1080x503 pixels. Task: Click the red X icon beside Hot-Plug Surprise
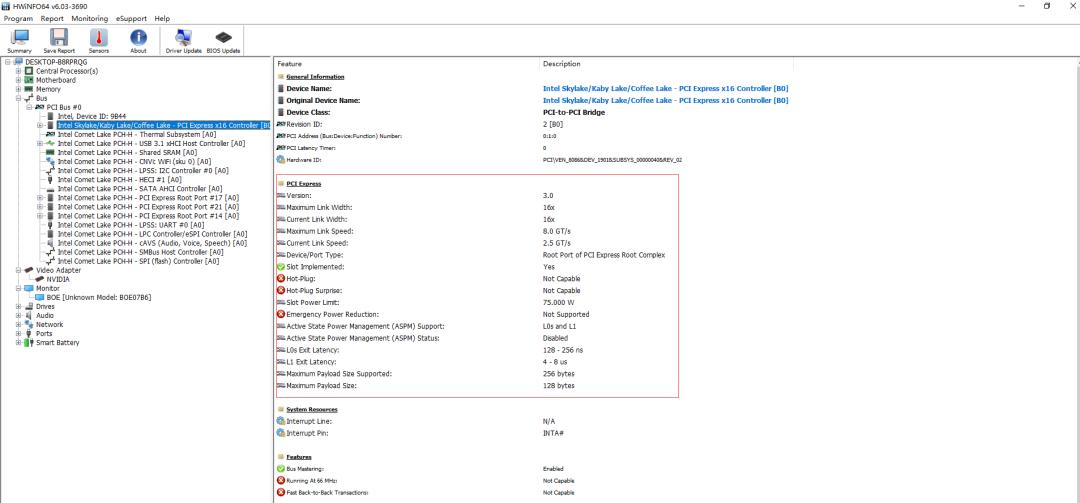point(280,291)
